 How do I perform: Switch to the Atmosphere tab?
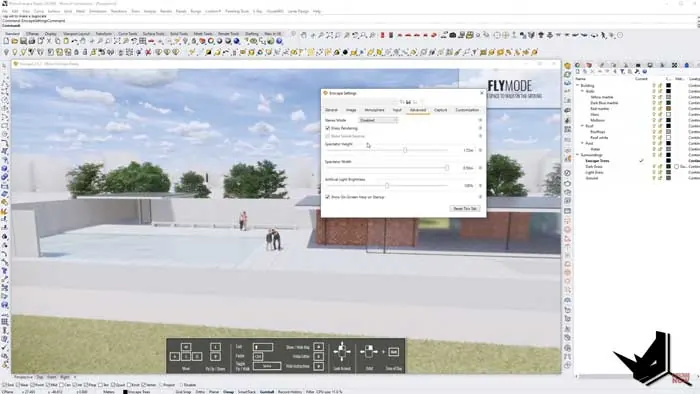(x=374, y=110)
